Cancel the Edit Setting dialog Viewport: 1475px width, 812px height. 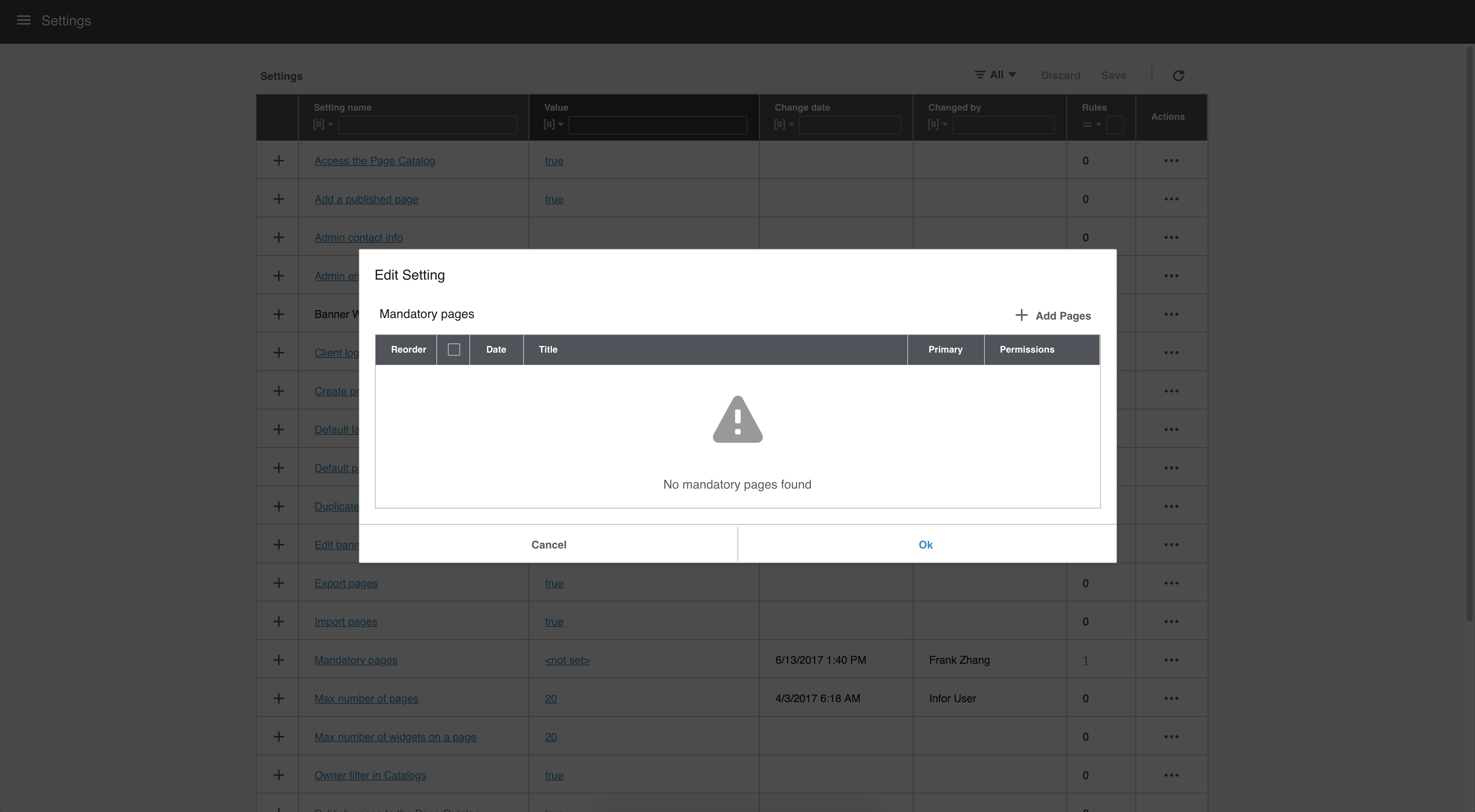(549, 545)
